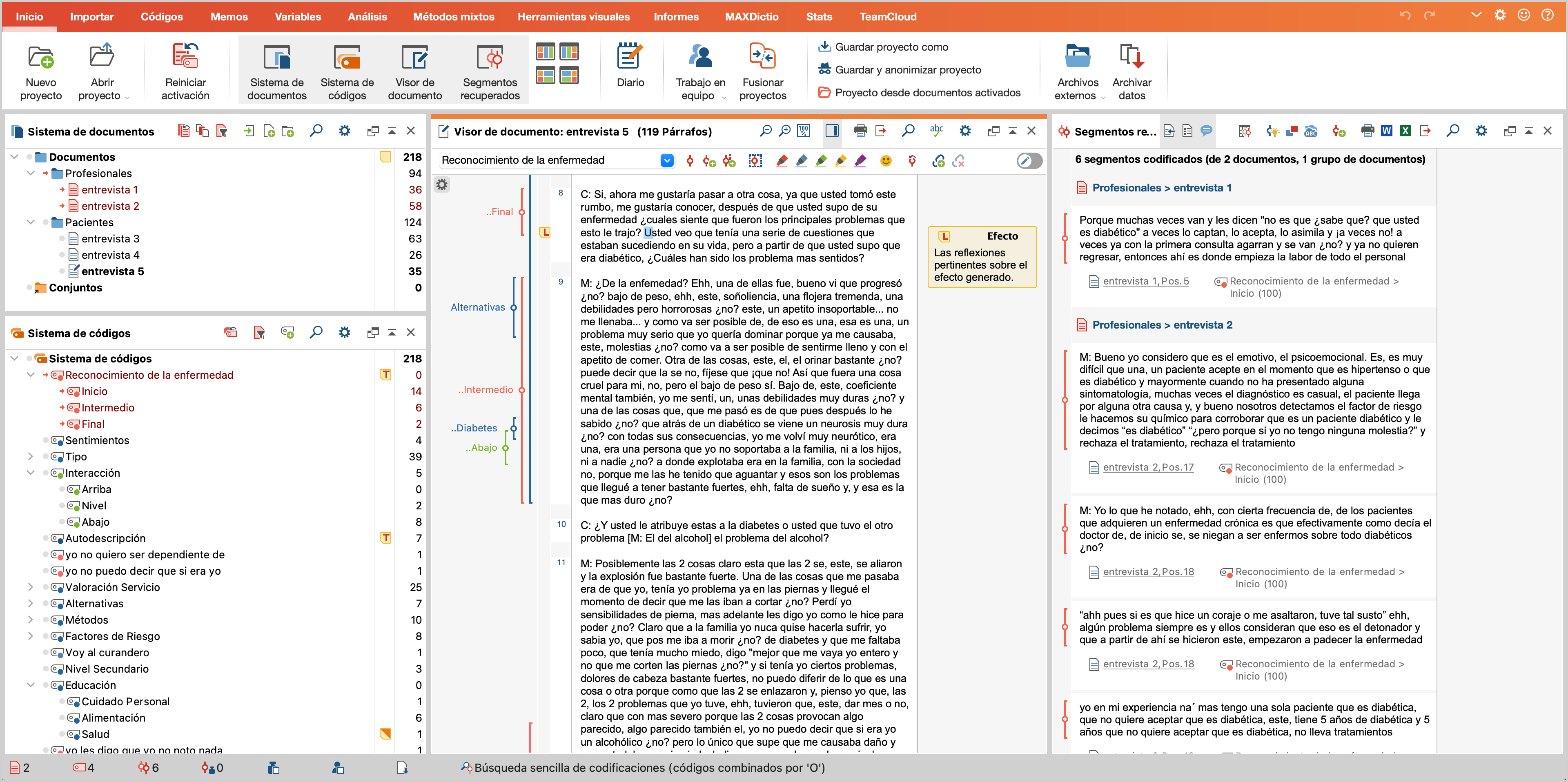Image resolution: width=1568 pixels, height=782 pixels.
Task: Toggle comments view in Segmentos recuperados
Action: click(1207, 131)
